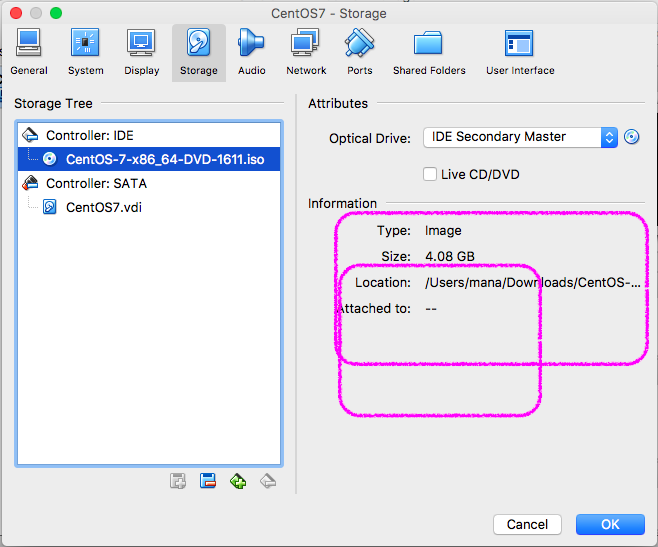
Task: Open the Optical Drive dropdown
Action: point(520,137)
